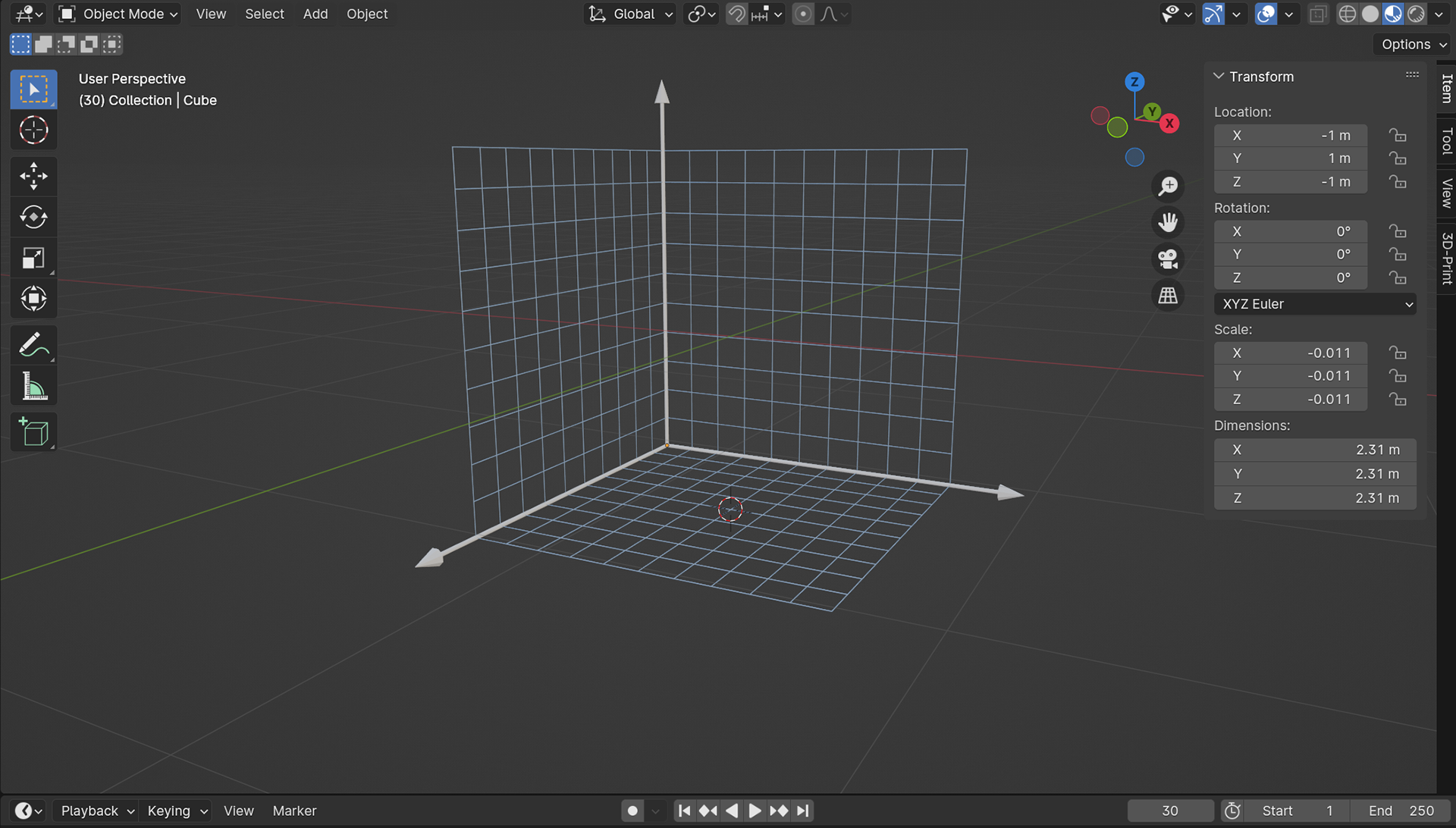Open the Keying dropdown
Image resolution: width=1456 pixels, height=828 pixels.
[177, 811]
